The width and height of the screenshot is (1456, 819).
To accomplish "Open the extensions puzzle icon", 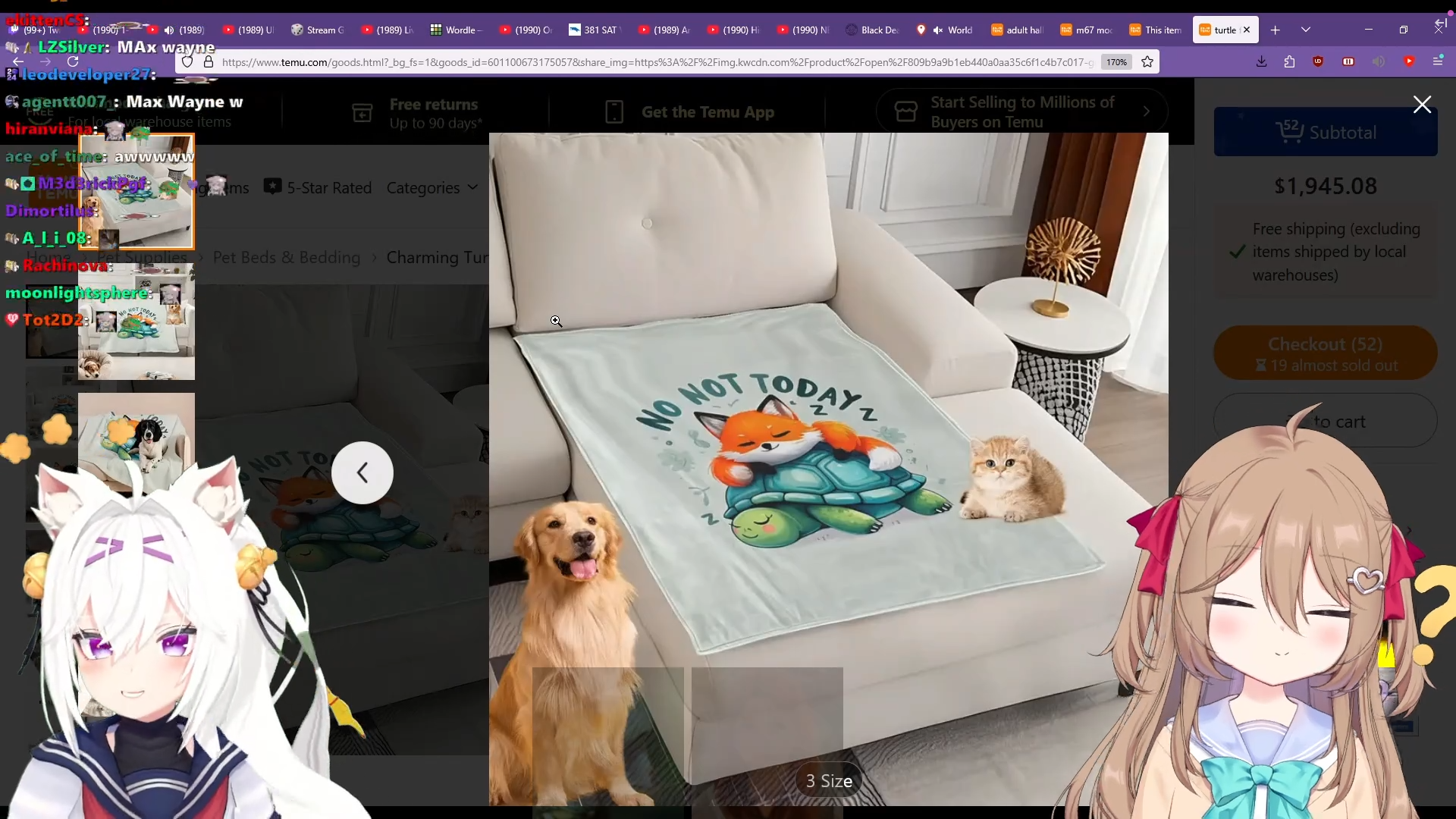I will click(x=1289, y=62).
